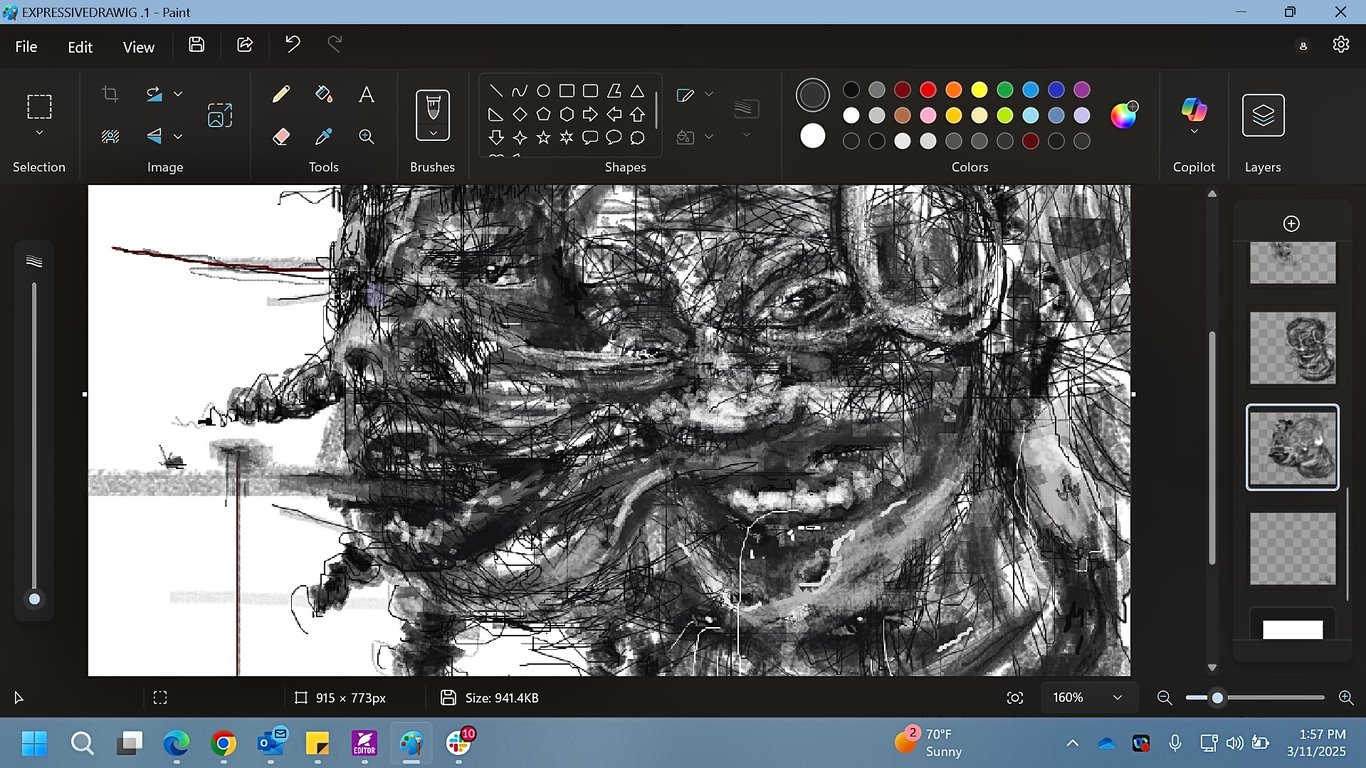This screenshot has height=768, width=1366.
Task: Toggle the Layers panel button
Action: pos(1263,115)
